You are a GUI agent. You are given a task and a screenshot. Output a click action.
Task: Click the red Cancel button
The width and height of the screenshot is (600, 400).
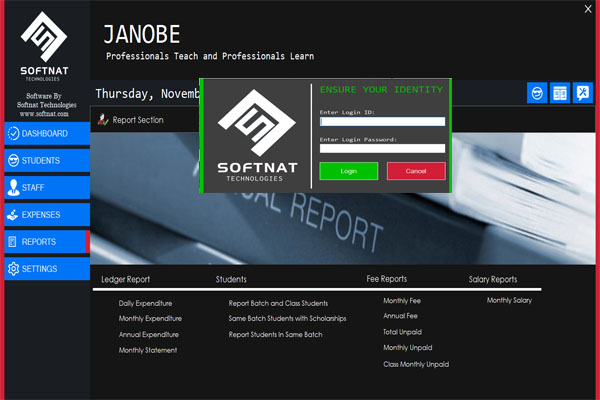416,171
